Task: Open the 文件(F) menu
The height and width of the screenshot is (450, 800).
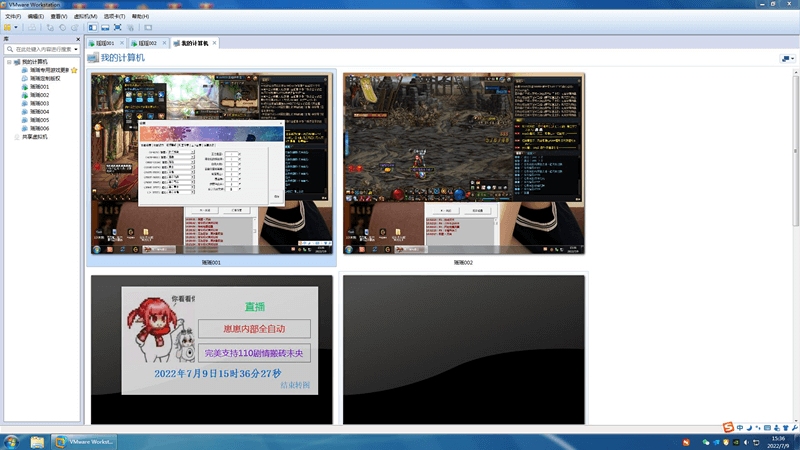Action: click(x=13, y=16)
